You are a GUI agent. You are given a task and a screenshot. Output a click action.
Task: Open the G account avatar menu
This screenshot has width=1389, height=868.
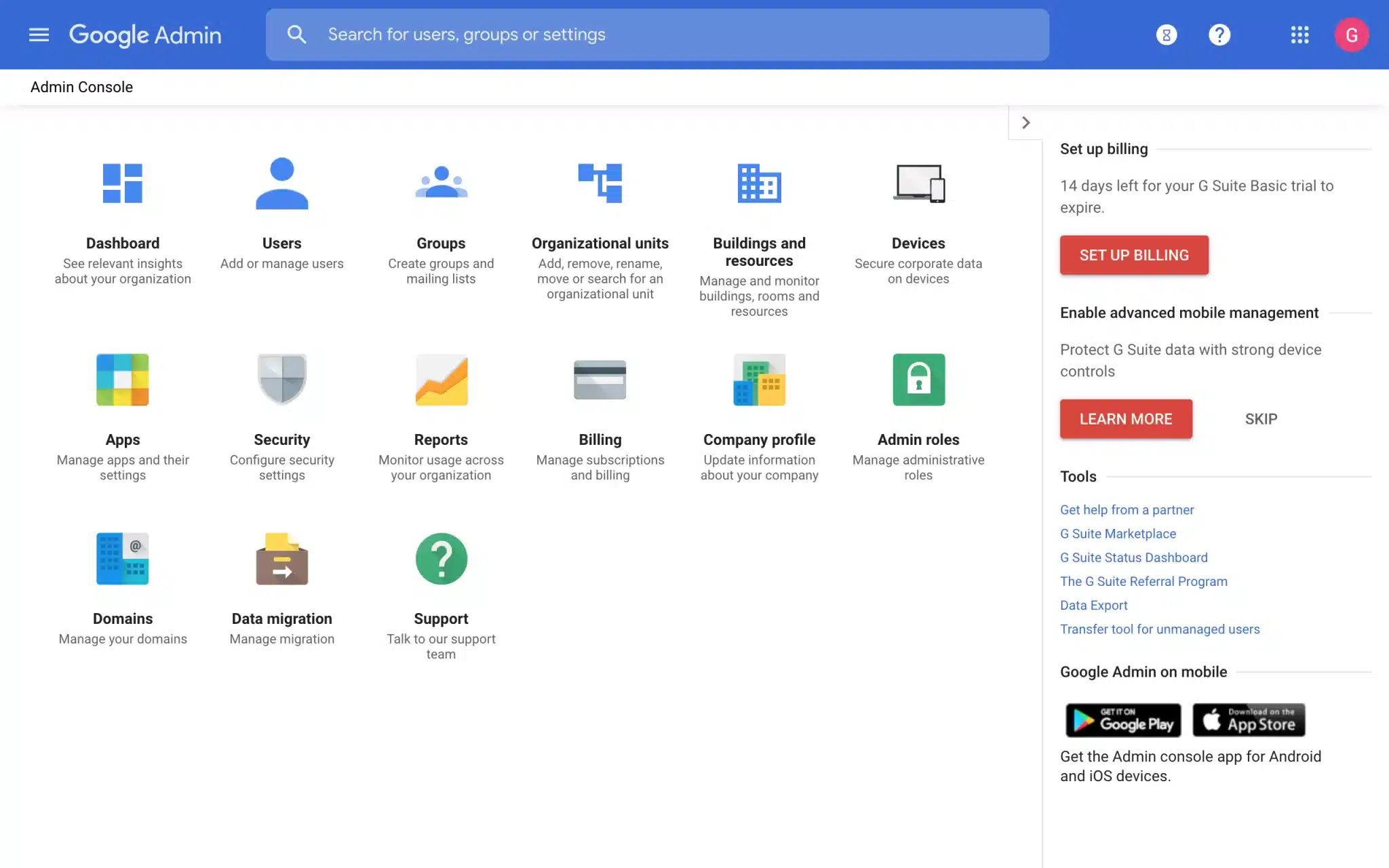coord(1351,35)
